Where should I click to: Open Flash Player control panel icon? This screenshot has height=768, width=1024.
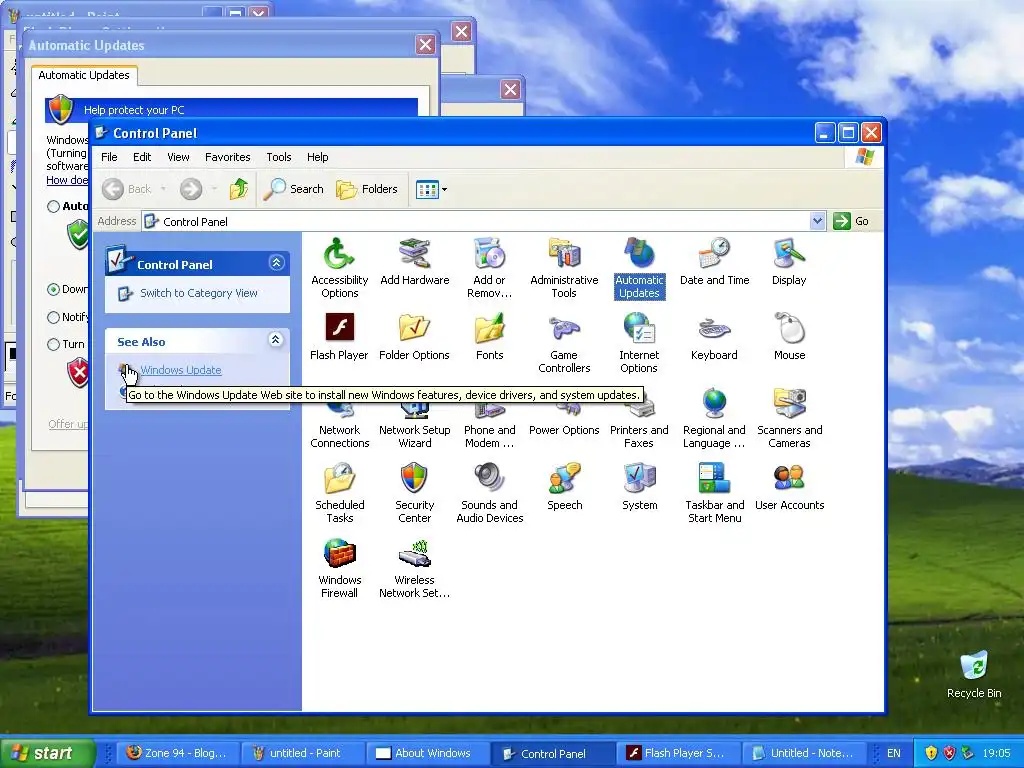[x=339, y=328]
